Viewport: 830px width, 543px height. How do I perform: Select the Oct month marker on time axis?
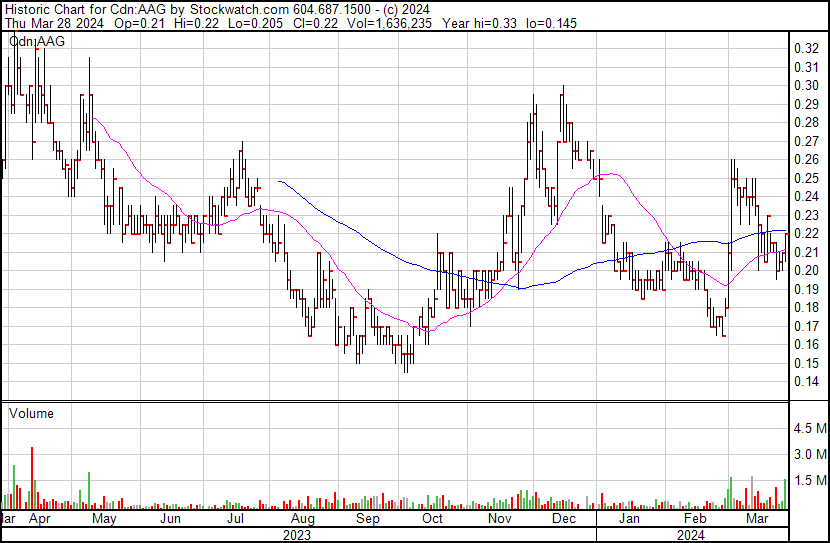point(432,519)
